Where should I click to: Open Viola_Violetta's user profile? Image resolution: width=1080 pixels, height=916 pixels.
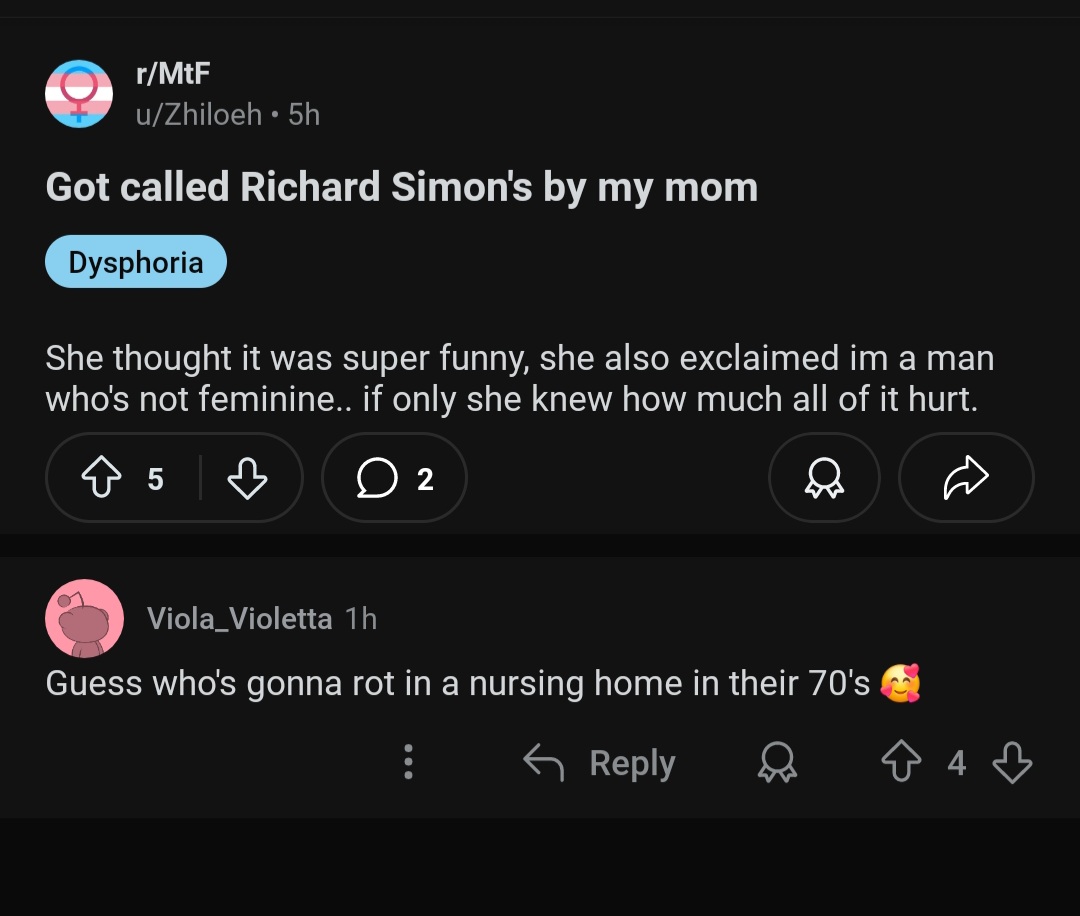[x=239, y=619]
